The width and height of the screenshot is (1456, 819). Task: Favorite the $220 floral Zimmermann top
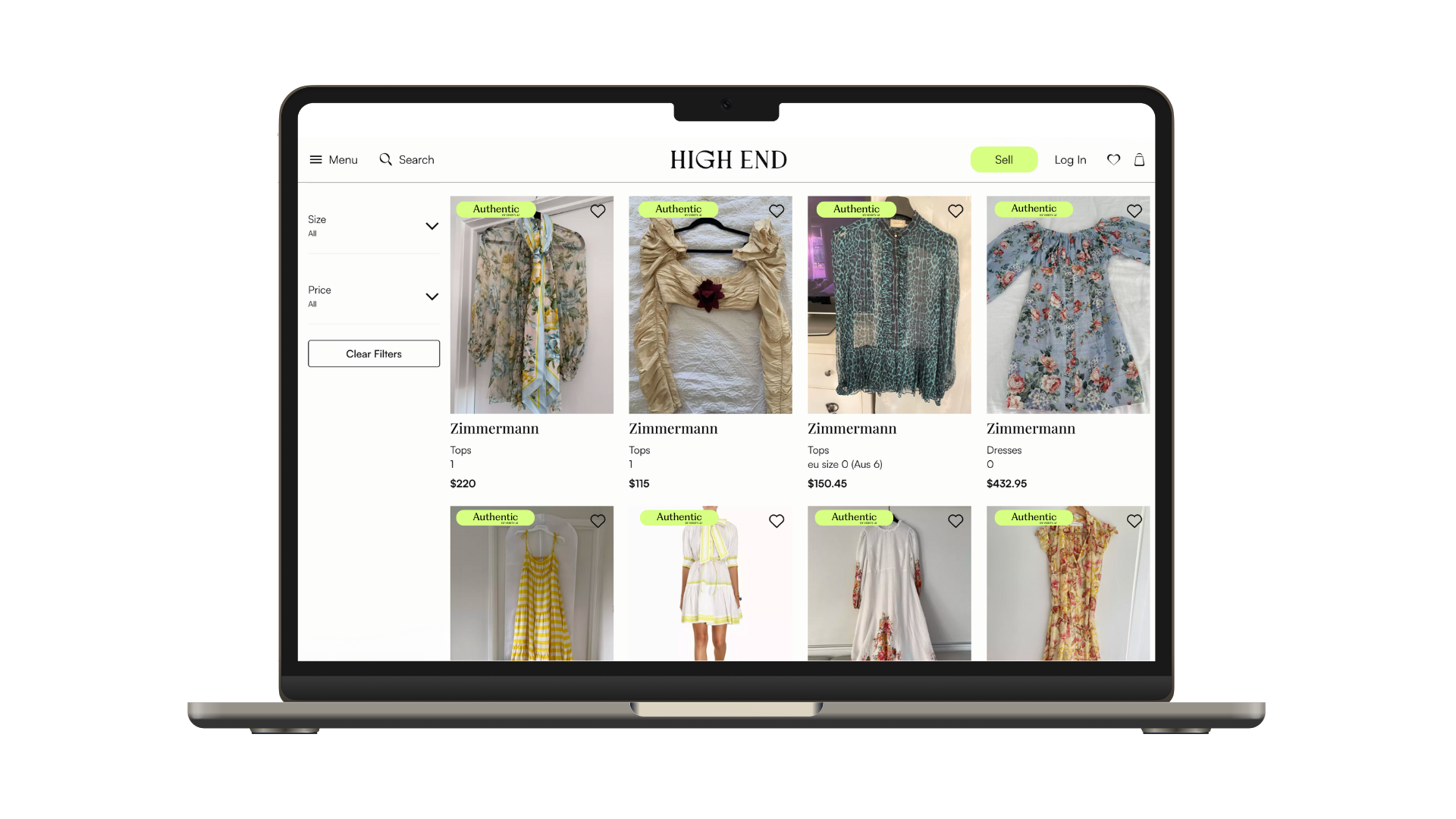pyautogui.click(x=598, y=212)
